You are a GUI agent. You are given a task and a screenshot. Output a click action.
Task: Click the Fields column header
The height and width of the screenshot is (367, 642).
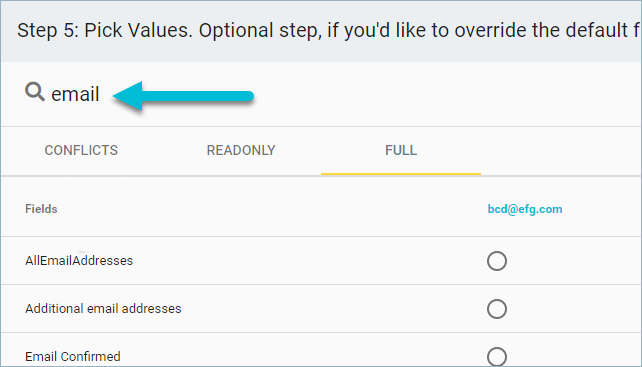[41, 209]
